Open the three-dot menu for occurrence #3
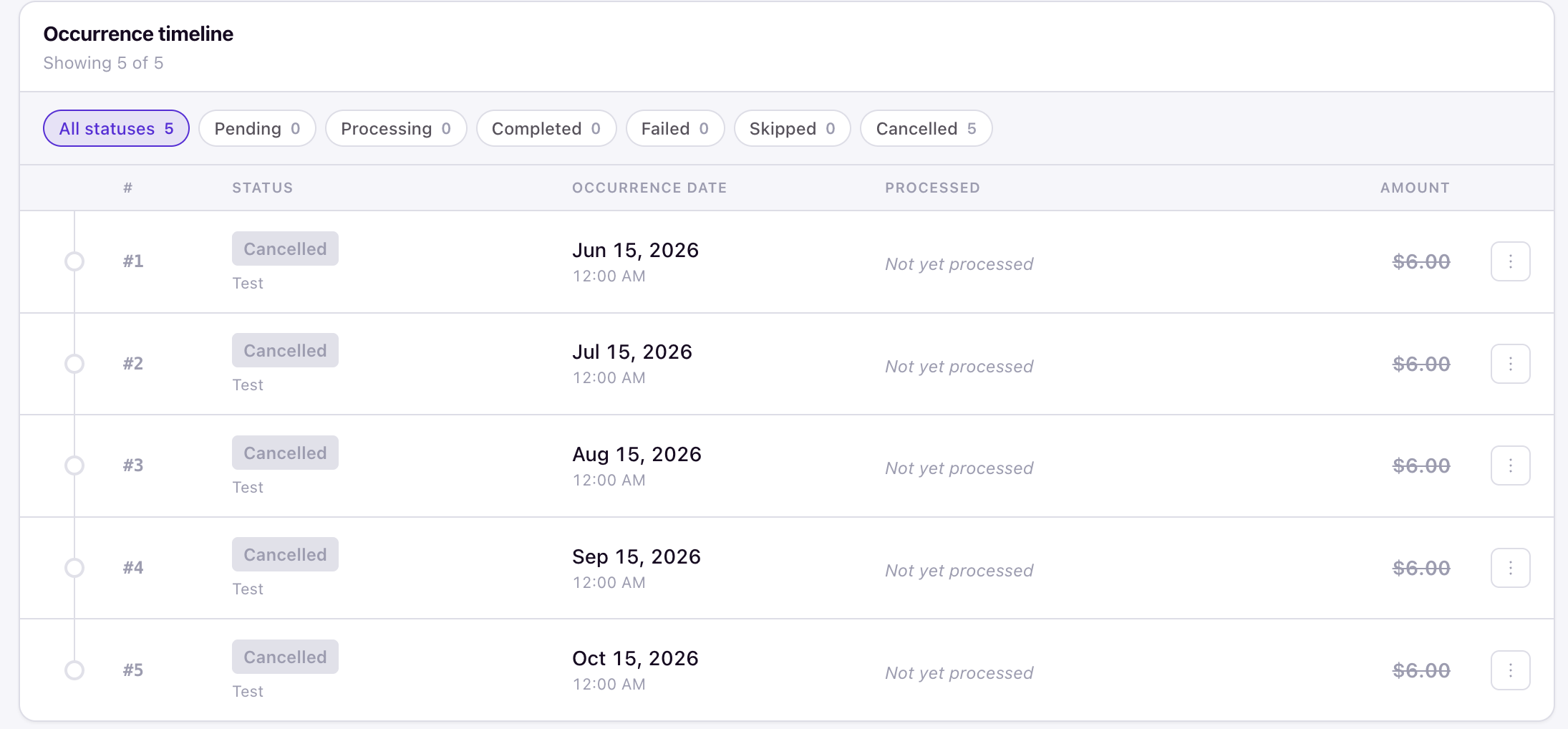1568x729 pixels. pos(1510,465)
